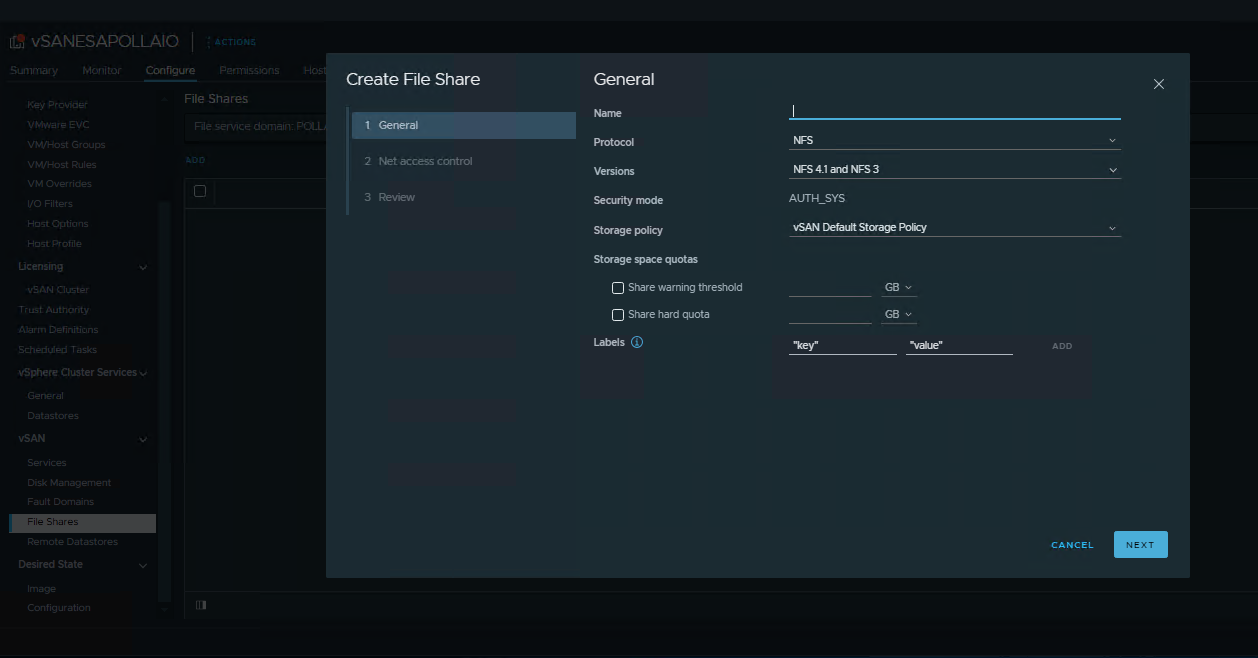Viewport: 1258px width, 658px height.
Task: Open VM Overrides in sidebar
Action: 59,184
